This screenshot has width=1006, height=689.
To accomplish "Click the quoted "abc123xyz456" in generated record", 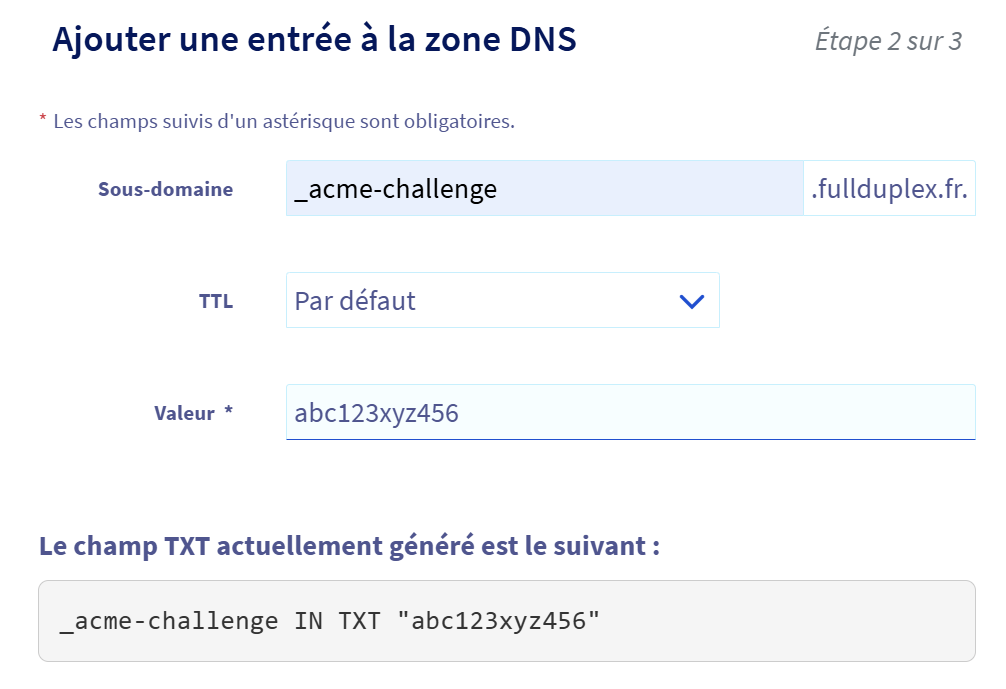I will [x=499, y=621].
